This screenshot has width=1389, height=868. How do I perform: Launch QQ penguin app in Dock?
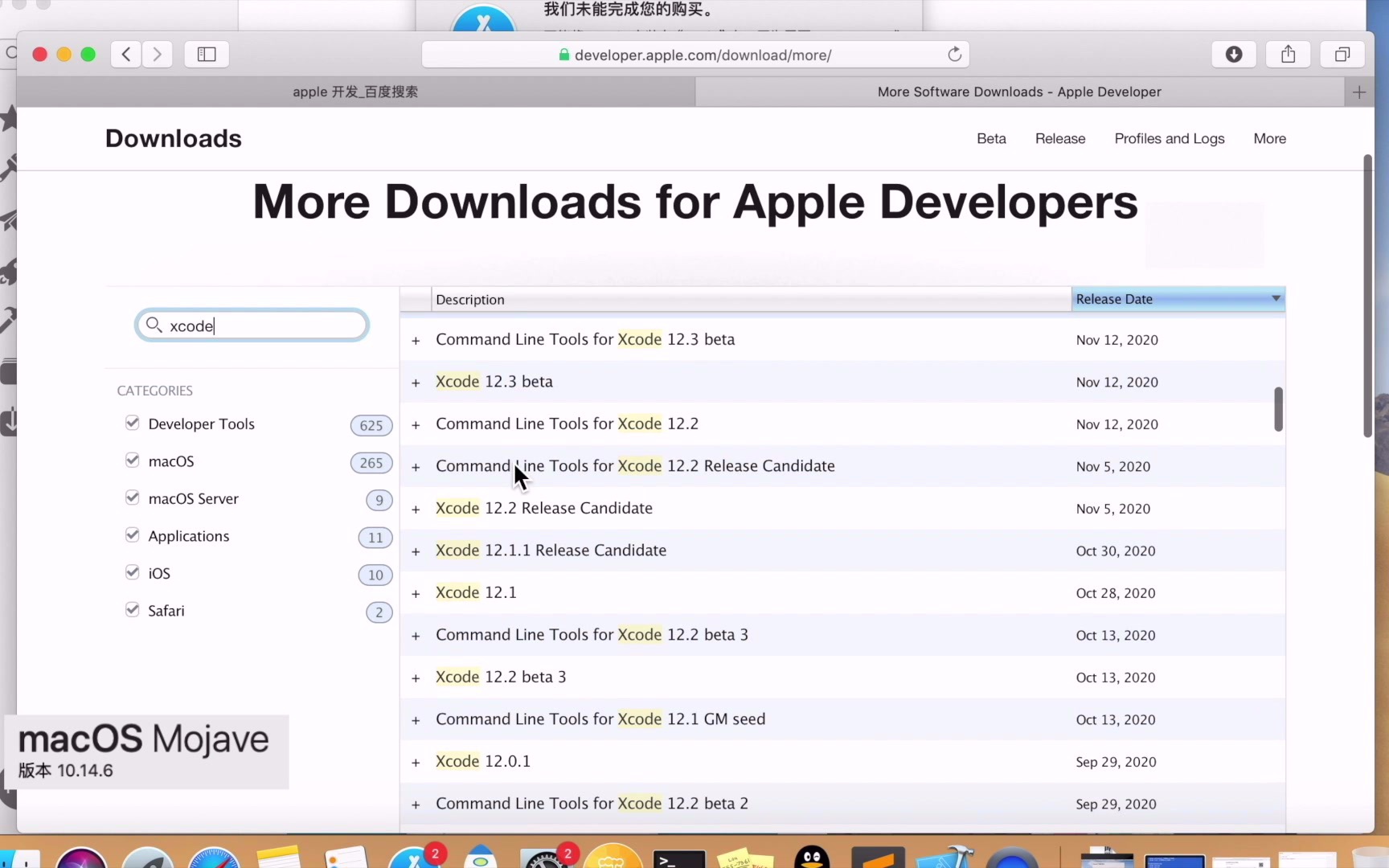tap(812, 858)
